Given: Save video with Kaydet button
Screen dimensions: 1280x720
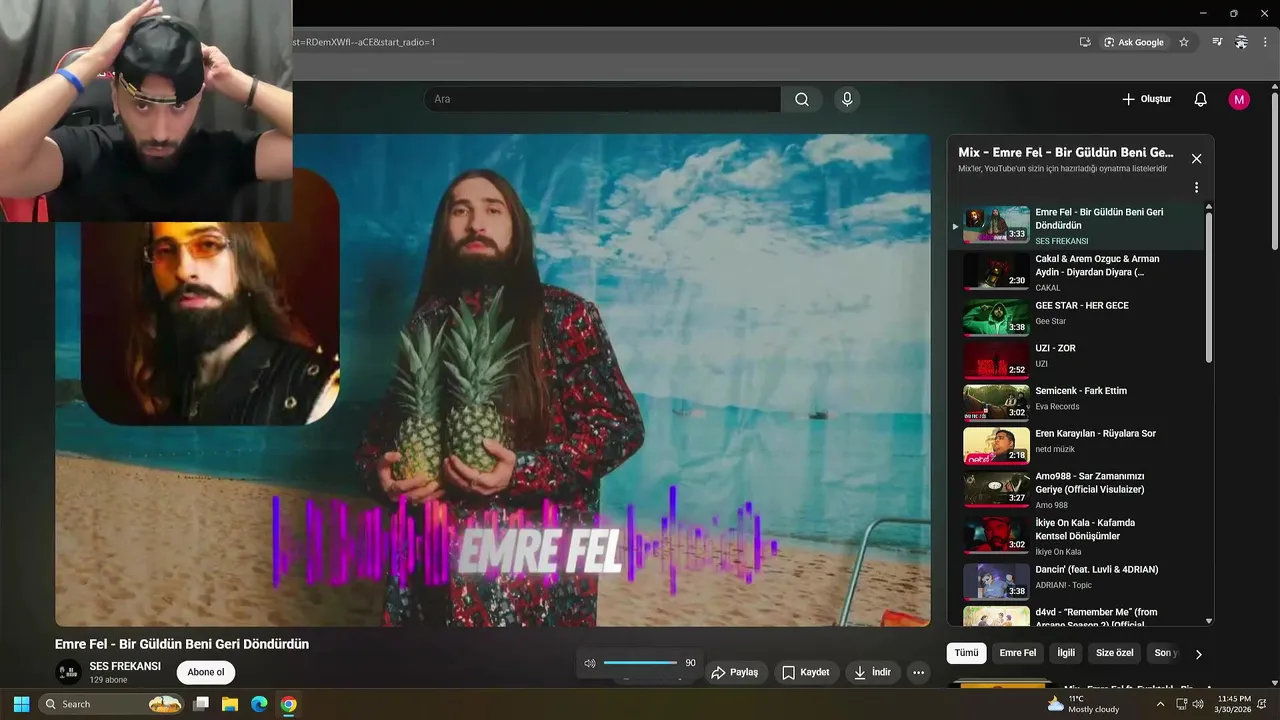Looking at the screenshot, I should click(x=806, y=672).
